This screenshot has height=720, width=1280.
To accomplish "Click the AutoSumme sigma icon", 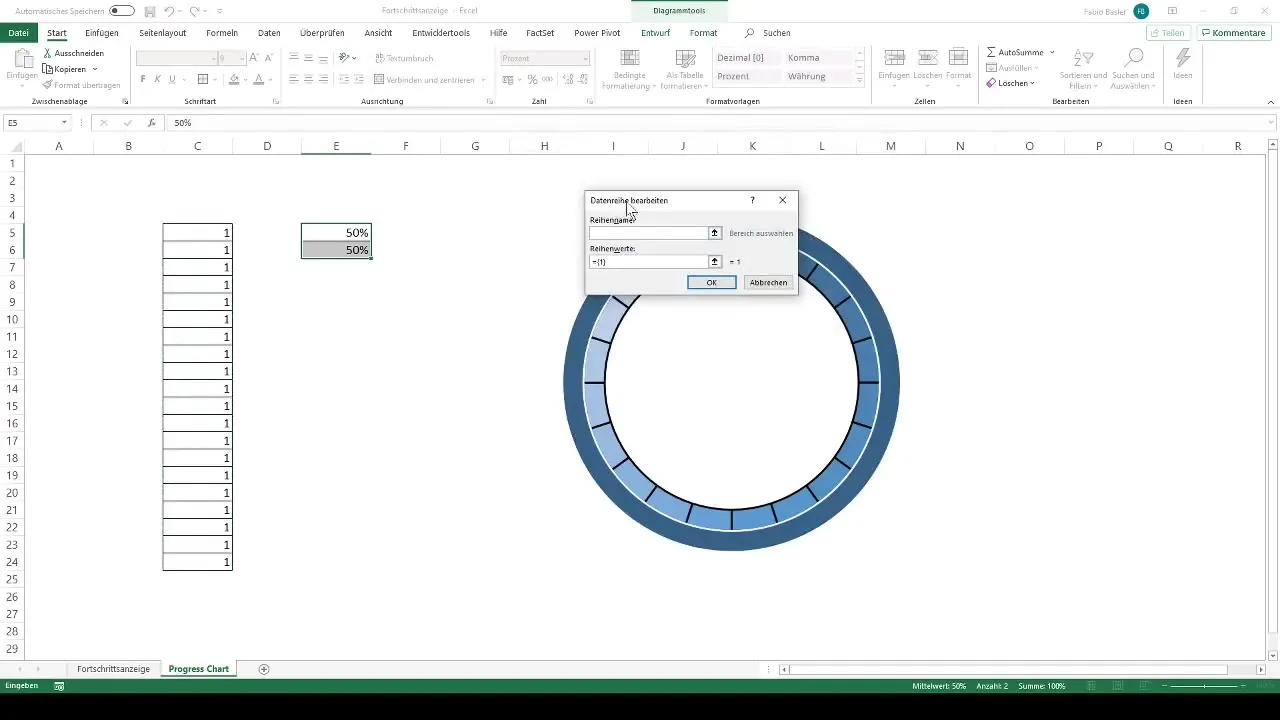I will click(x=991, y=52).
